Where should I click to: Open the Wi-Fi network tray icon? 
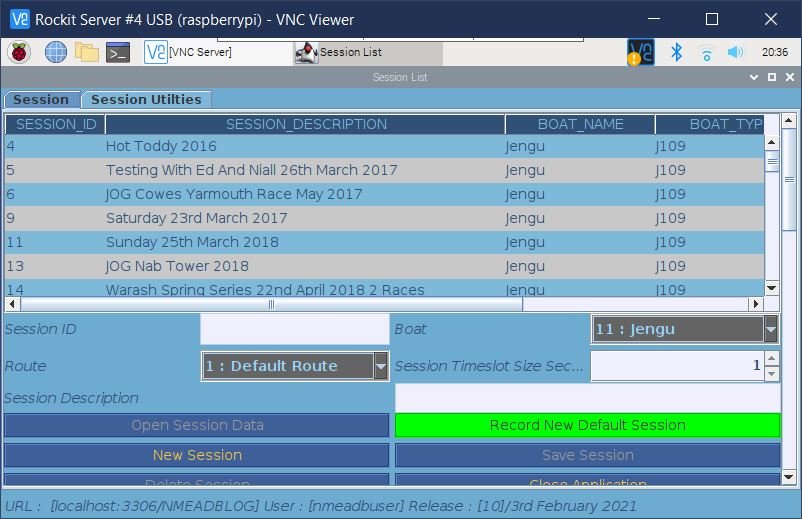[x=706, y=53]
